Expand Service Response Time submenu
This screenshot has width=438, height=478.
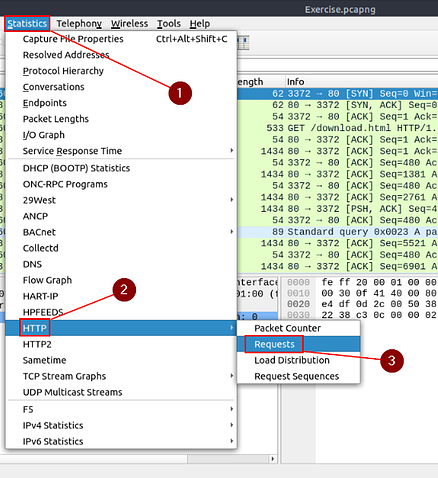click(121, 151)
